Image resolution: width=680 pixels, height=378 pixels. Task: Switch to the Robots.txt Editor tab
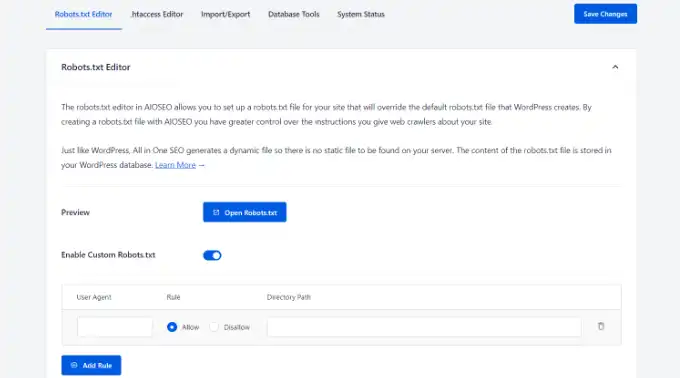point(83,14)
